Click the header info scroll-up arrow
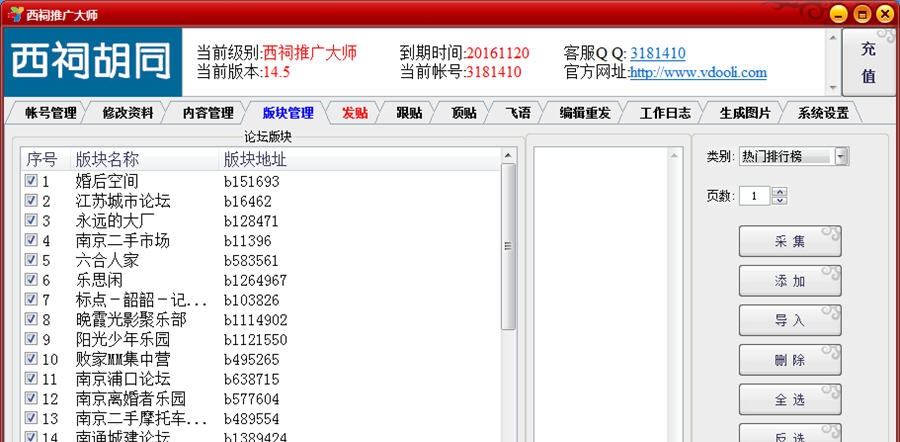Screen dimensions: 900x442 point(833,37)
